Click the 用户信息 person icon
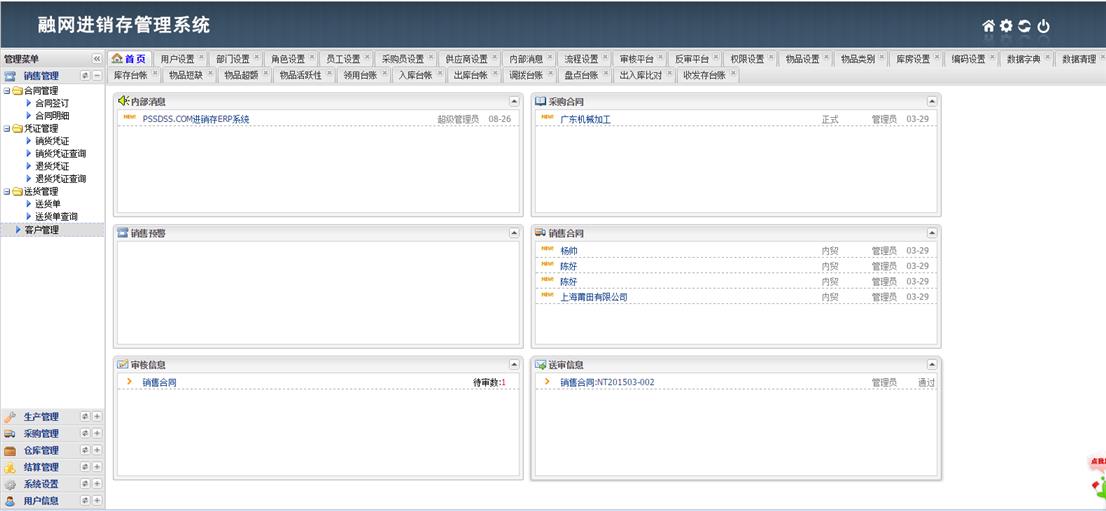The height and width of the screenshot is (511, 1106). [10, 501]
